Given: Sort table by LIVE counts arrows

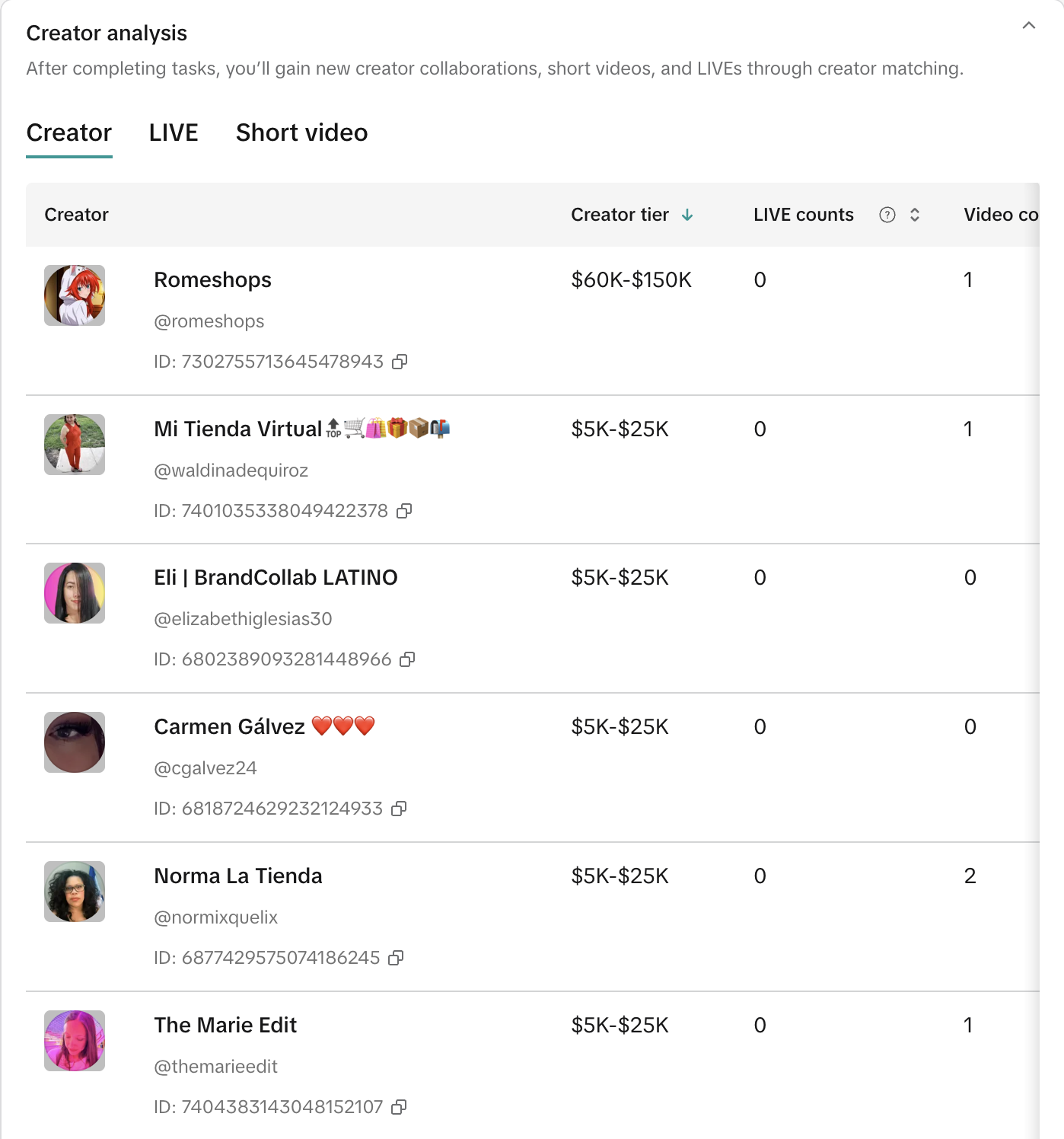Looking at the screenshot, I should pos(915,215).
